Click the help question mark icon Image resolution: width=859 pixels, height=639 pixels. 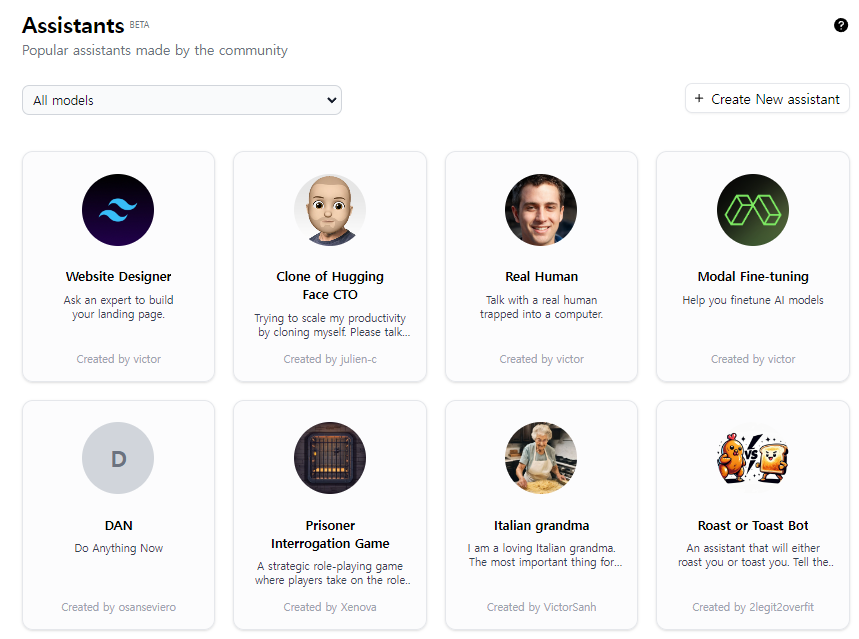(841, 25)
